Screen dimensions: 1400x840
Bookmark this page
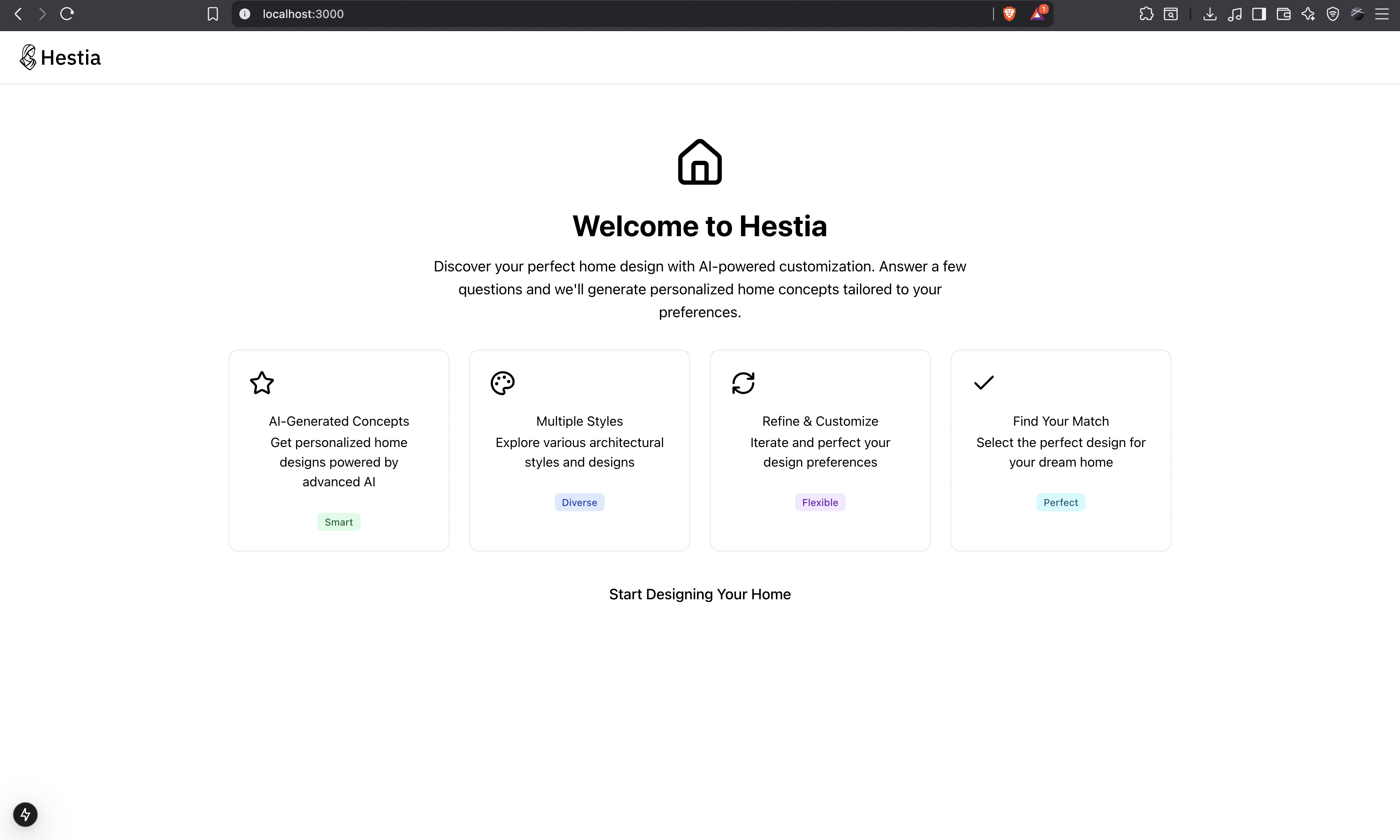point(213,14)
